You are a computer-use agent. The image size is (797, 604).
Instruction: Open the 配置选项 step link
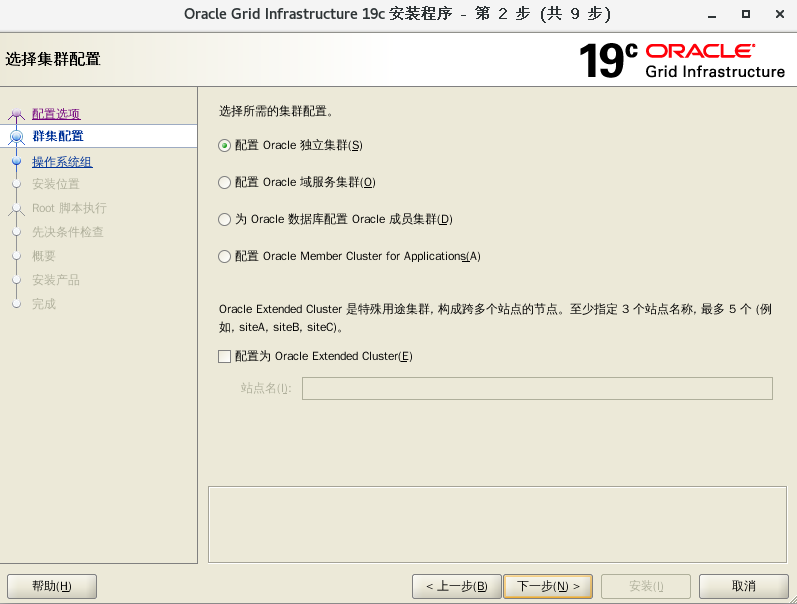(56, 113)
